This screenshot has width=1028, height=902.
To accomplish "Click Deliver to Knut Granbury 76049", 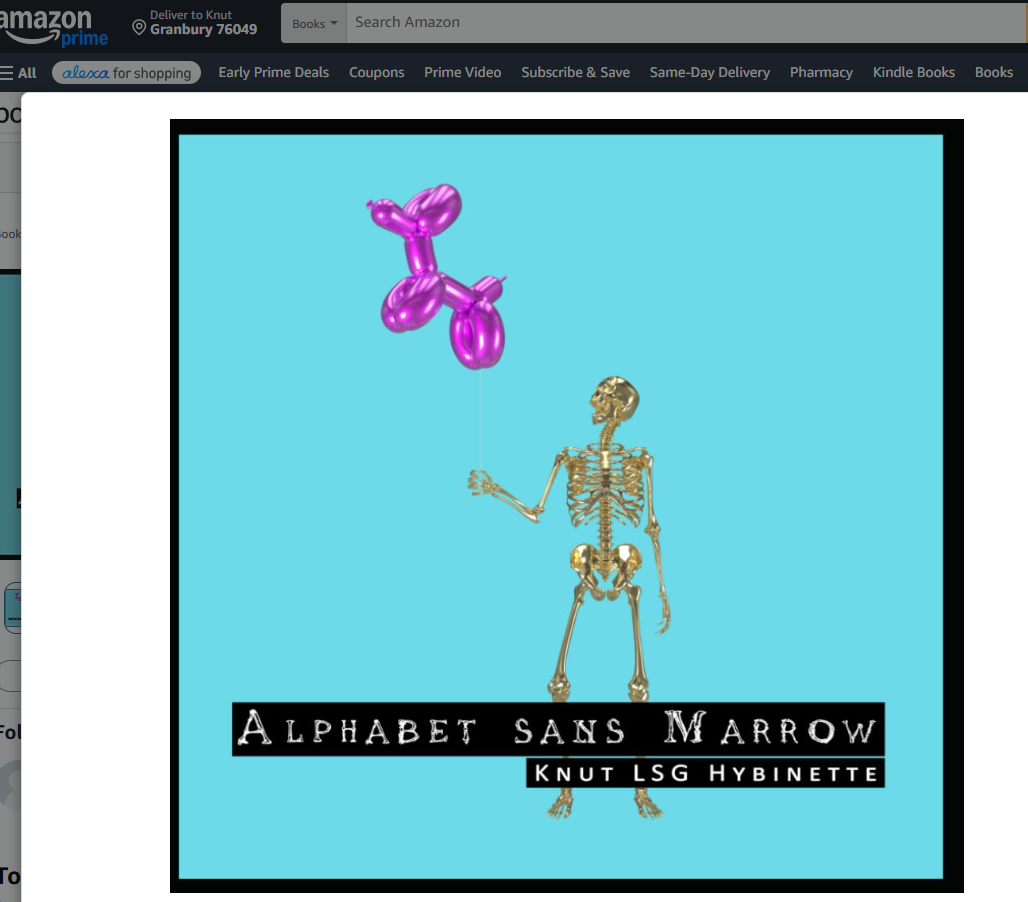I will [195, 23].
